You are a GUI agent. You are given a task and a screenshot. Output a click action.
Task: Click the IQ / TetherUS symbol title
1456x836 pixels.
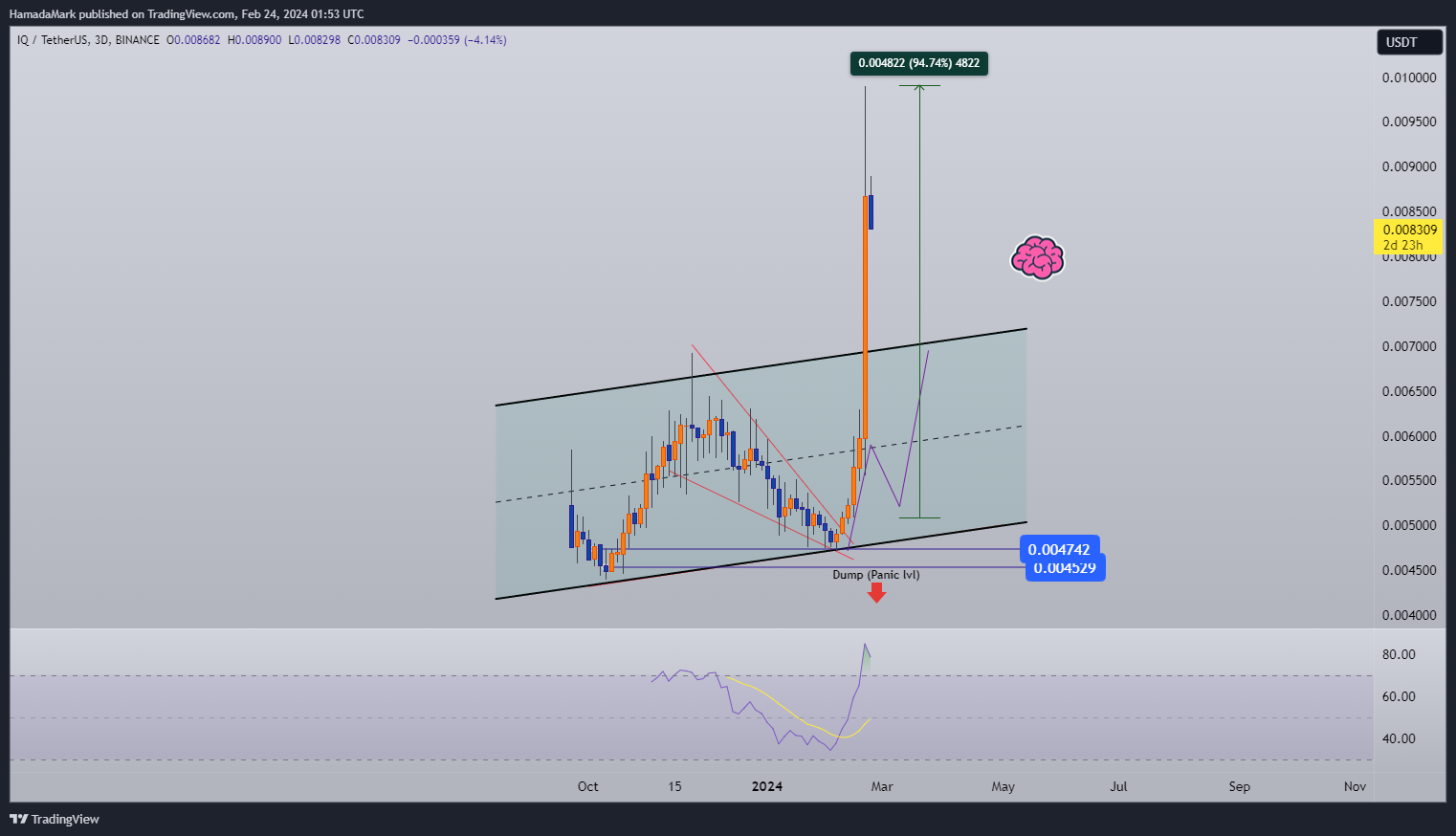[53, 40]
